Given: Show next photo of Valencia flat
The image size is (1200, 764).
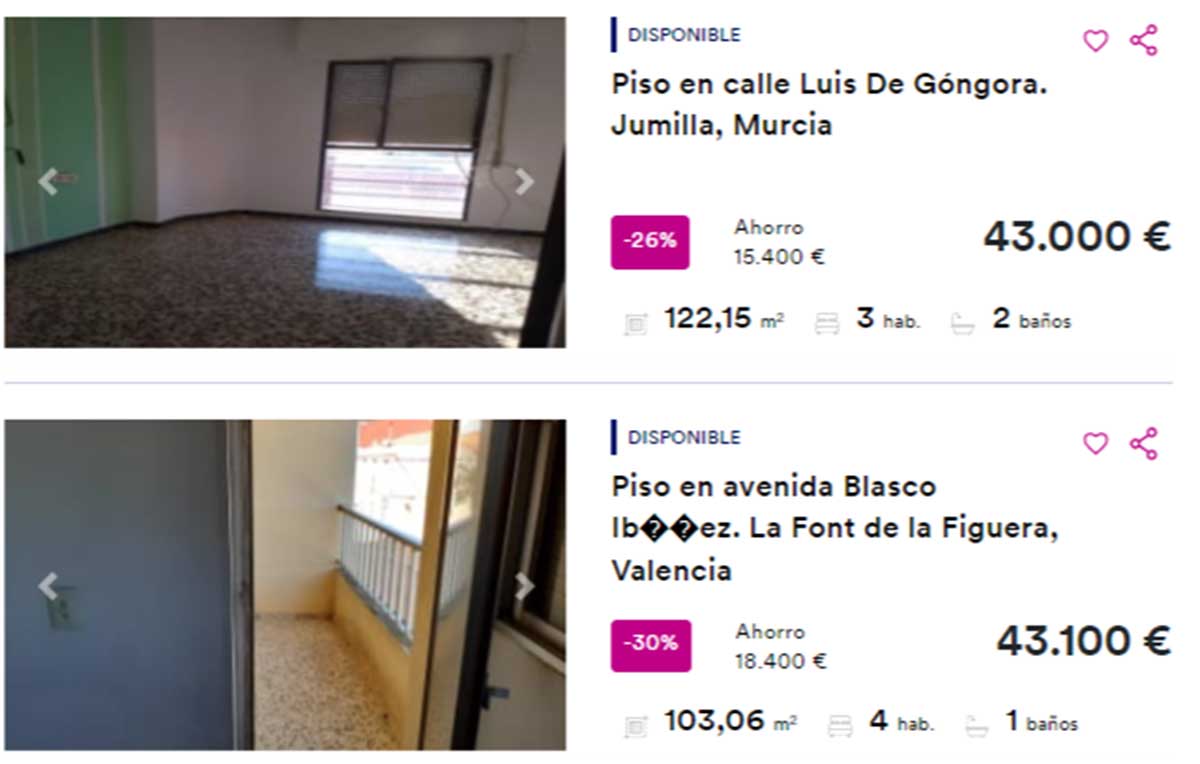Looking at the screenshot, I should 524,586.
